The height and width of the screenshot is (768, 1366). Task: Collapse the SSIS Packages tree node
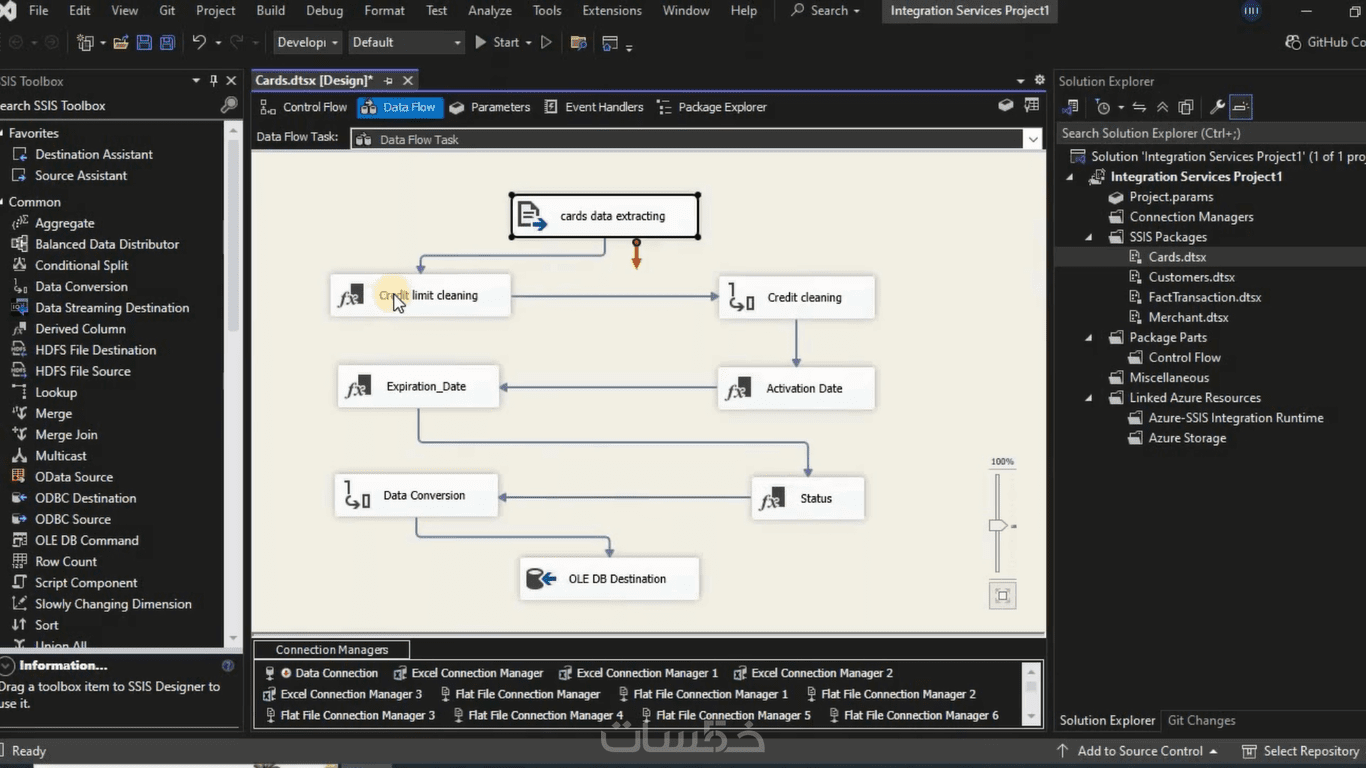(1089, 237)
